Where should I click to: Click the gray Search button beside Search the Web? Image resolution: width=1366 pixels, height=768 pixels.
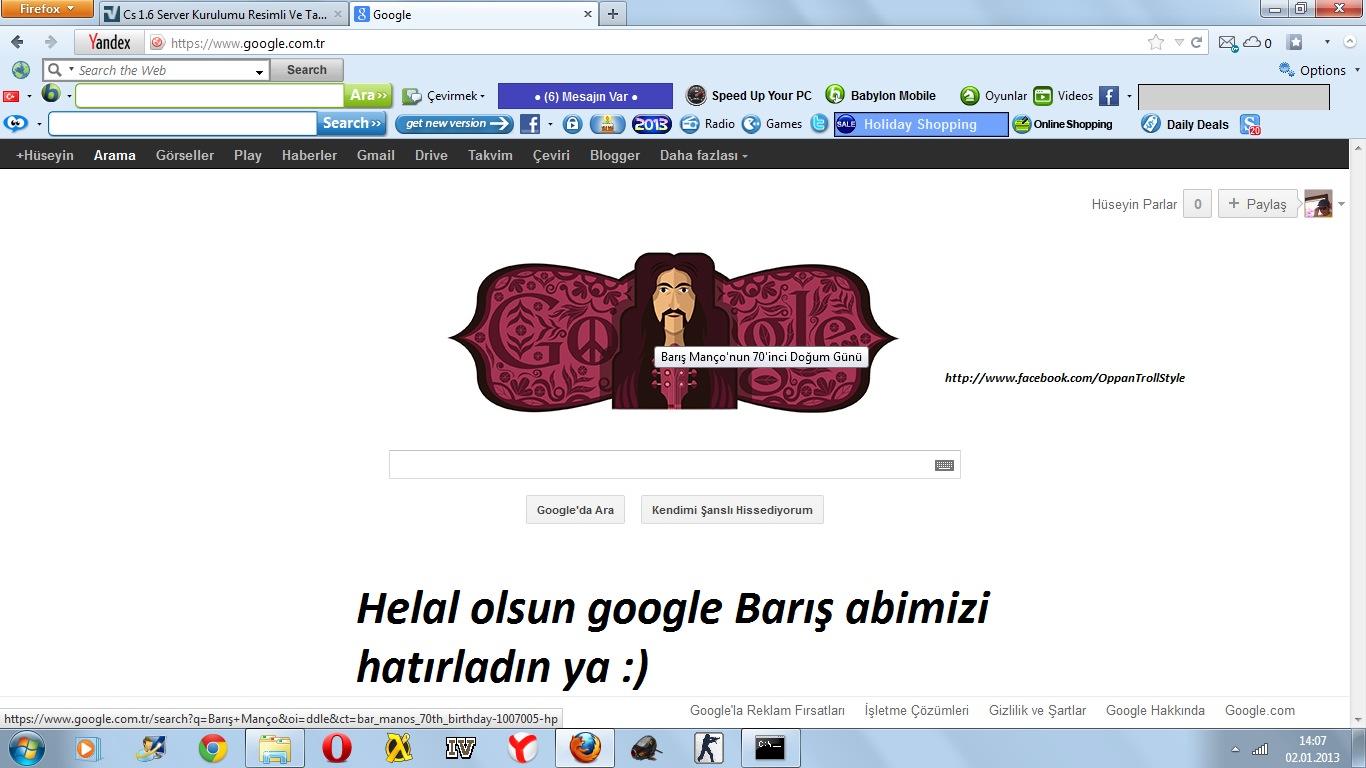pos(306,70)
